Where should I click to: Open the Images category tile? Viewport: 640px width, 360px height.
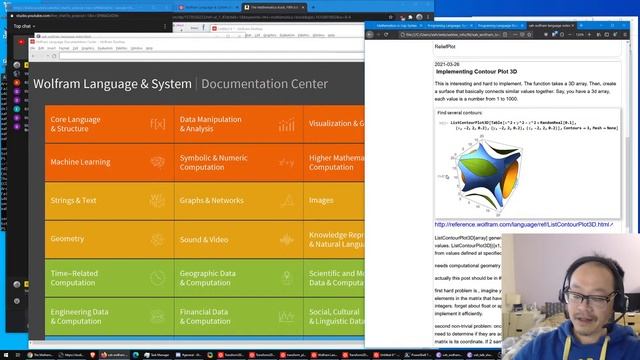pos(334,200)
